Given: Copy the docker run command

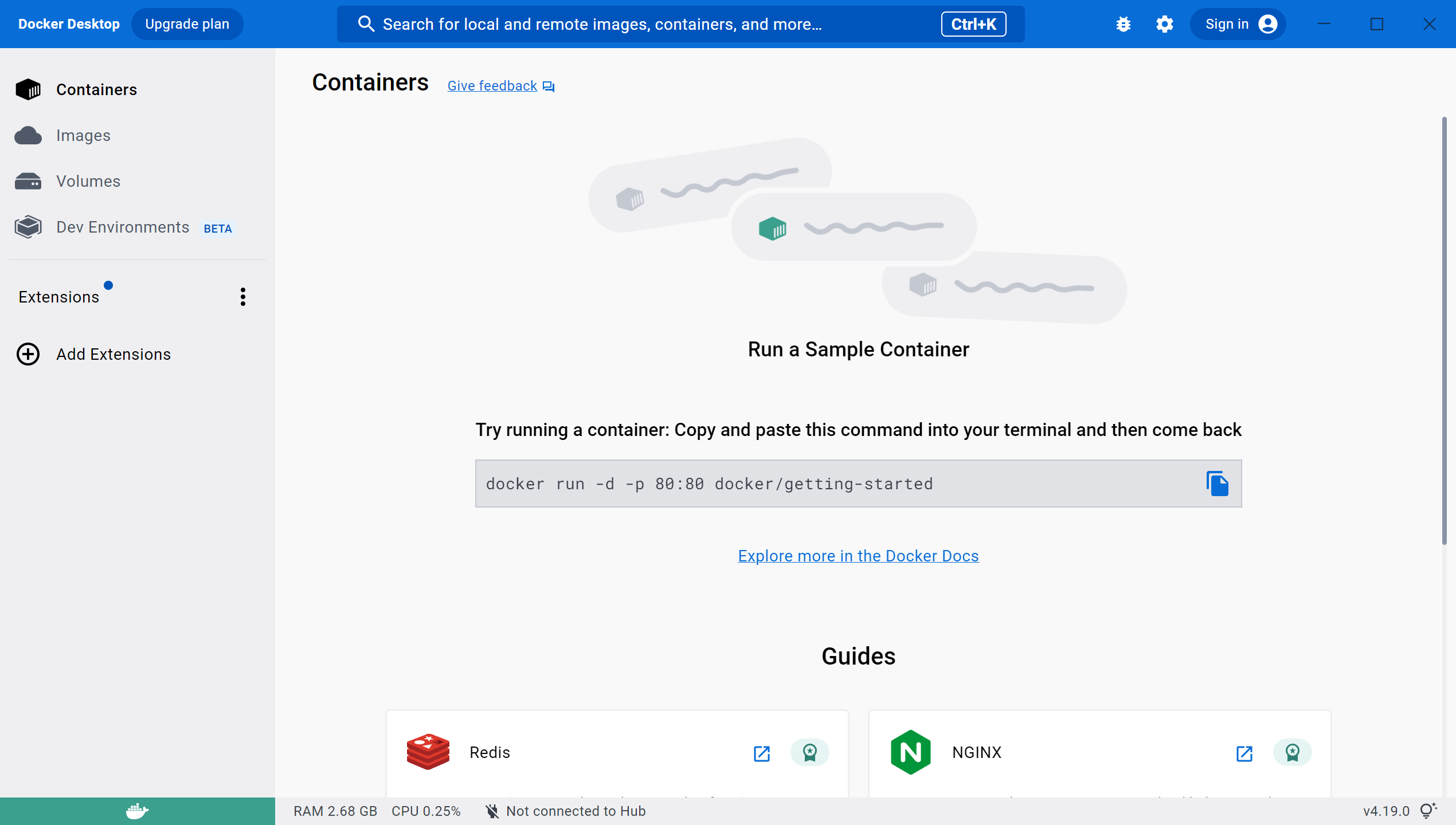Looking at the screenshot, I should tap(1217, 484).
